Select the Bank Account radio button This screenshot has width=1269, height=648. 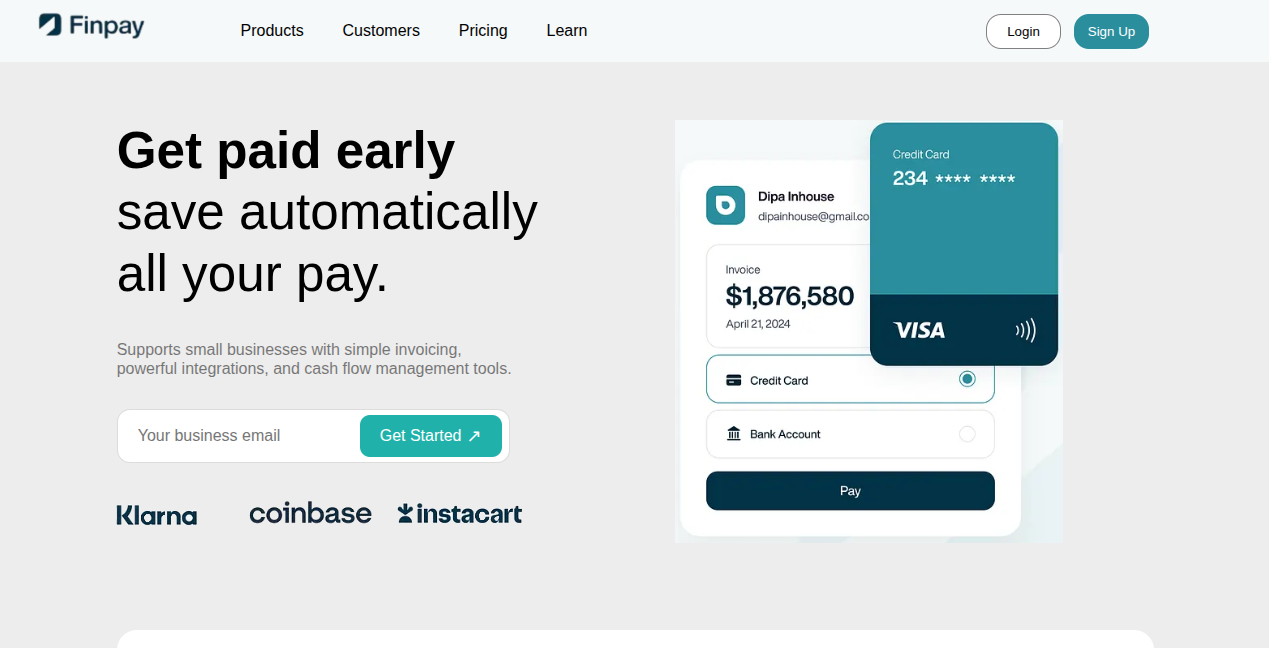click(x=967, y=434)
